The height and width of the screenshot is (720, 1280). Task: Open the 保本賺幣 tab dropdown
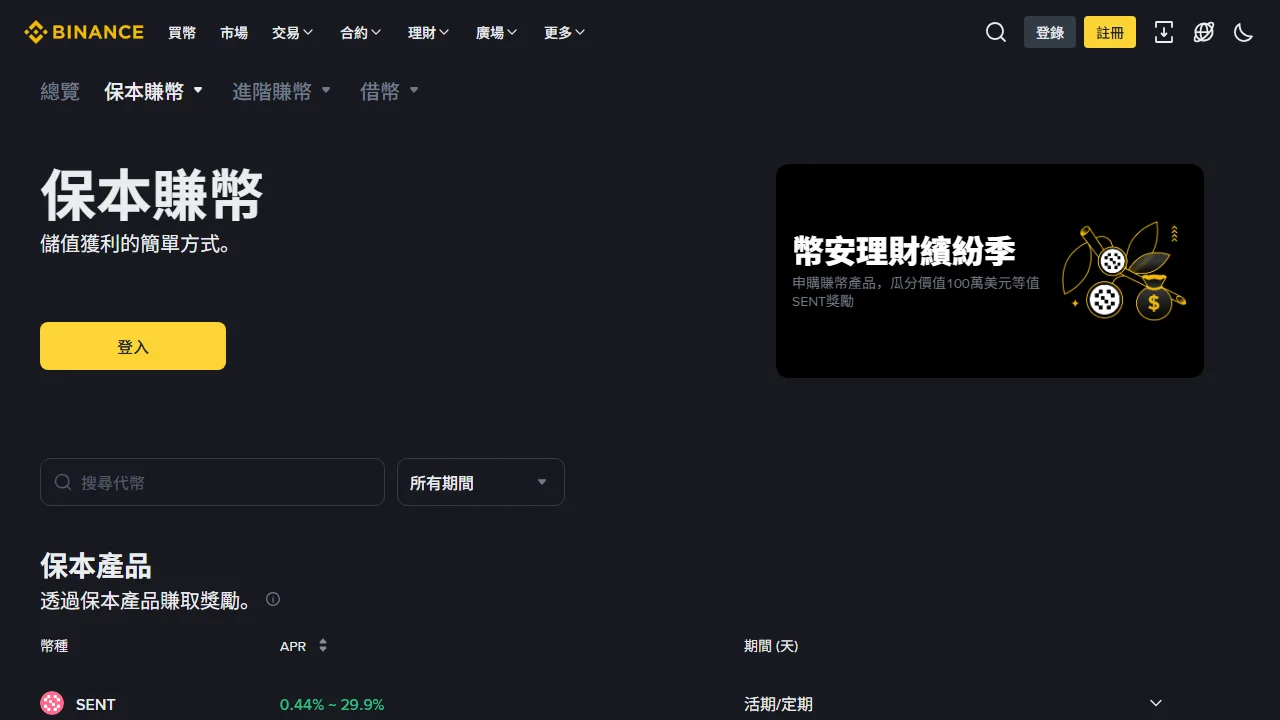coord(154,91)
